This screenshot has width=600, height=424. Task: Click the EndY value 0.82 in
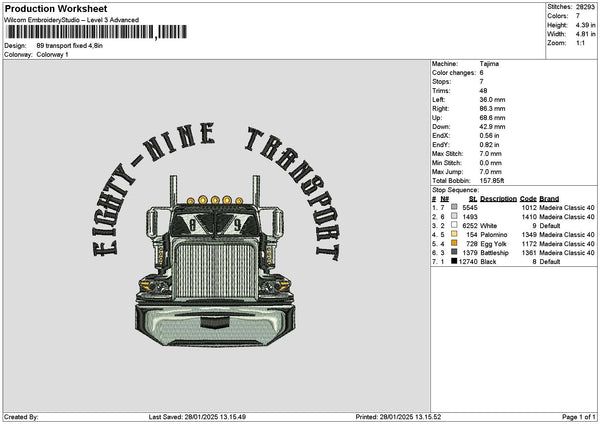click(x=489, y=145)
